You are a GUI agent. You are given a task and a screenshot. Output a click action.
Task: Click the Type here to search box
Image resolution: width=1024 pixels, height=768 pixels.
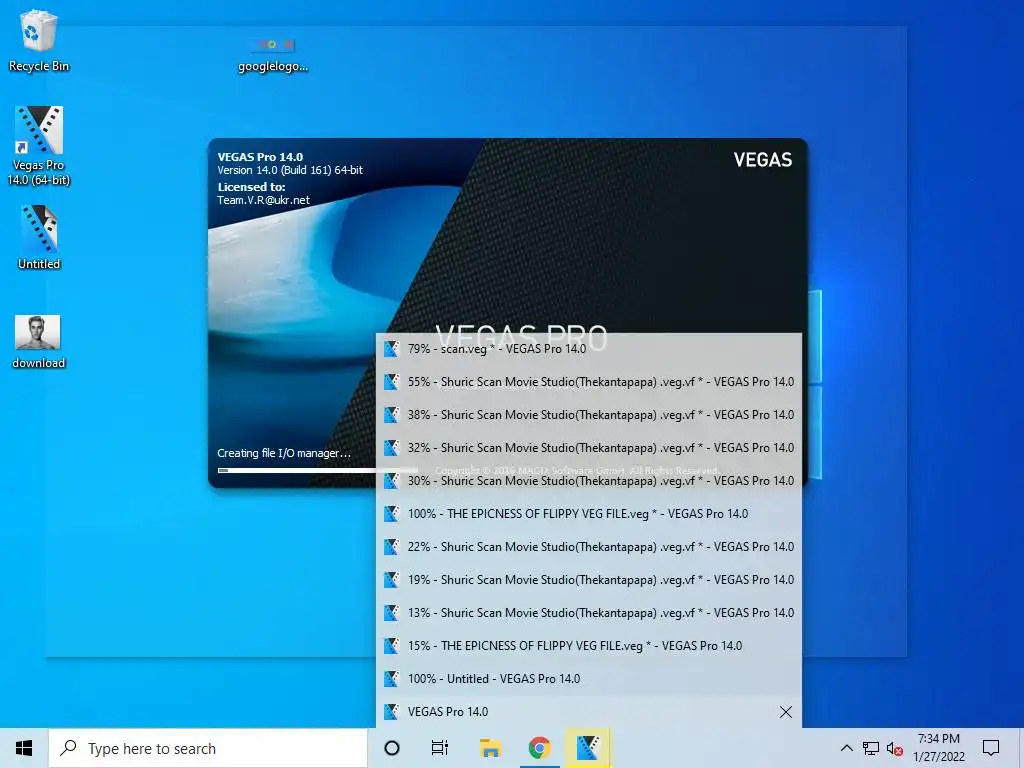pos(208,748)
